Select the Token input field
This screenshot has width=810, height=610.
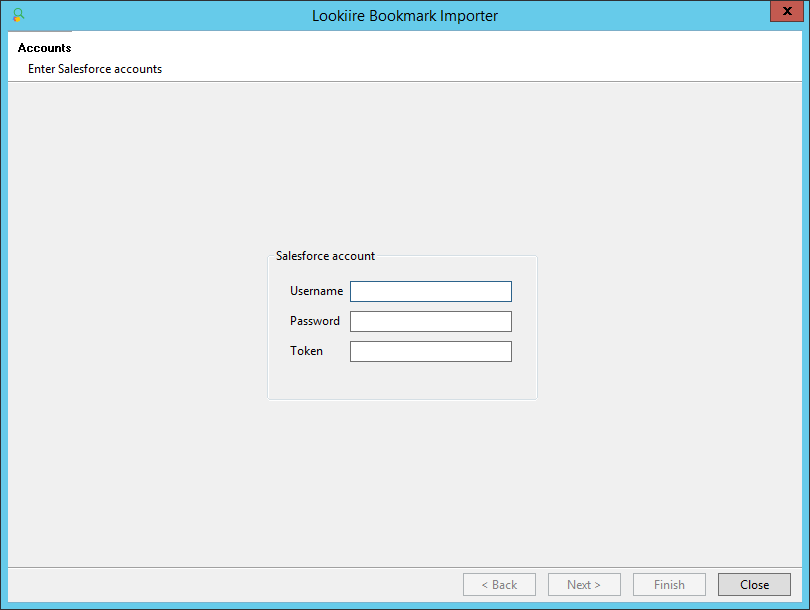click(430, 351)
